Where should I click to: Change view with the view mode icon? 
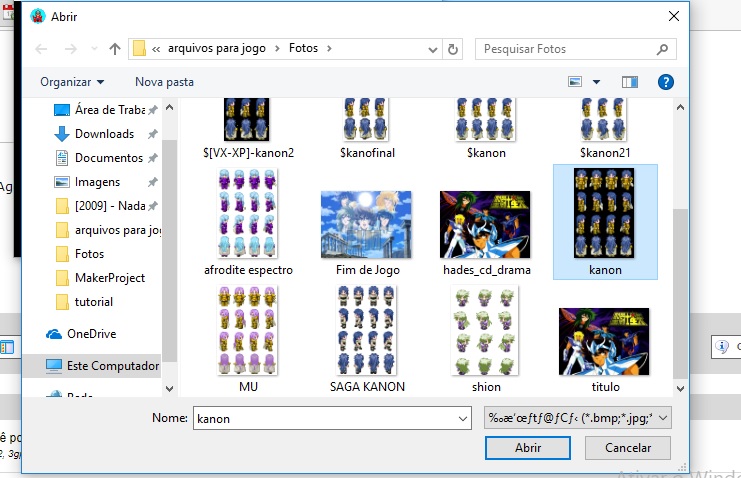[x=575, y=82]
